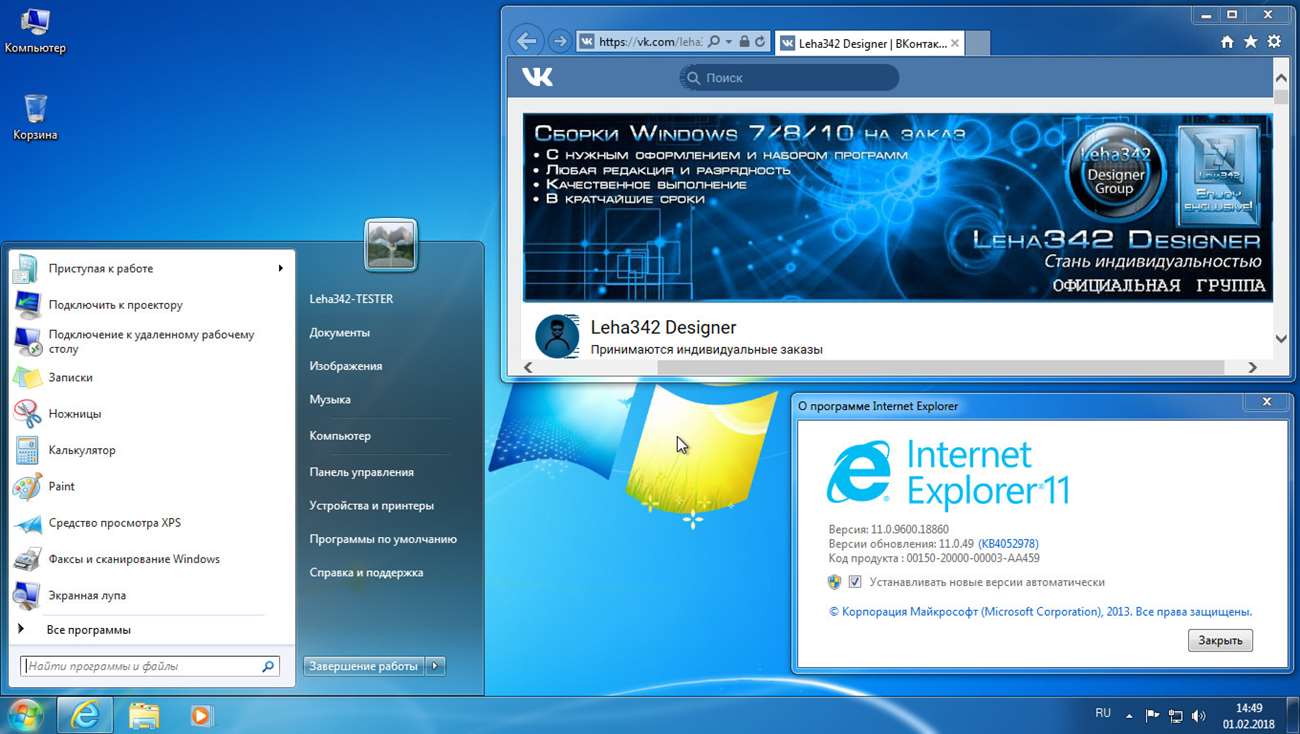Launch Экранная лупа magnifier icon

point(27,595)
